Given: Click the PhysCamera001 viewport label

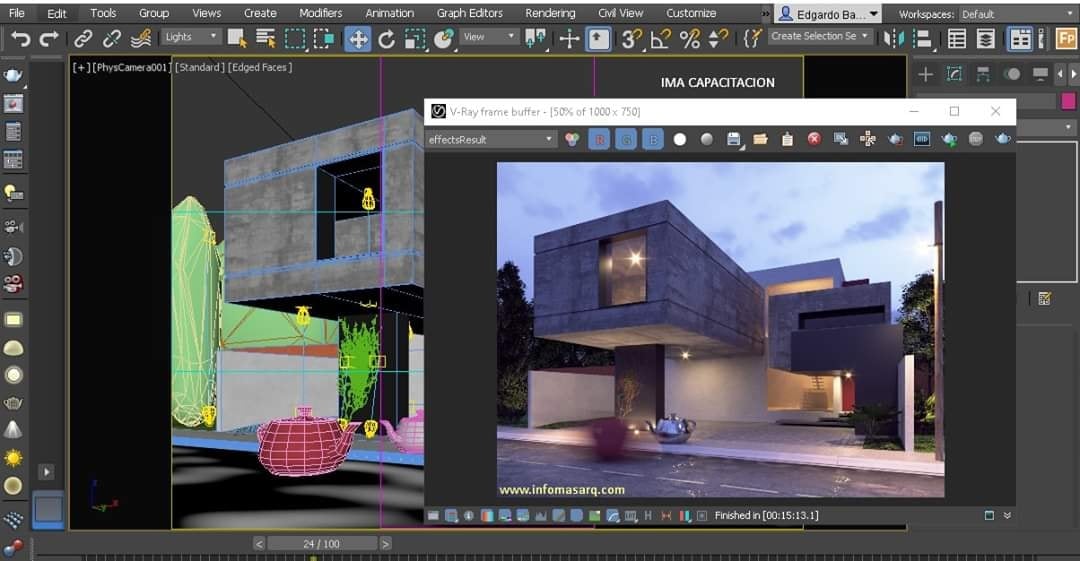Looking at the screenshot, I should pyautogui.click(x=131, y=67).
